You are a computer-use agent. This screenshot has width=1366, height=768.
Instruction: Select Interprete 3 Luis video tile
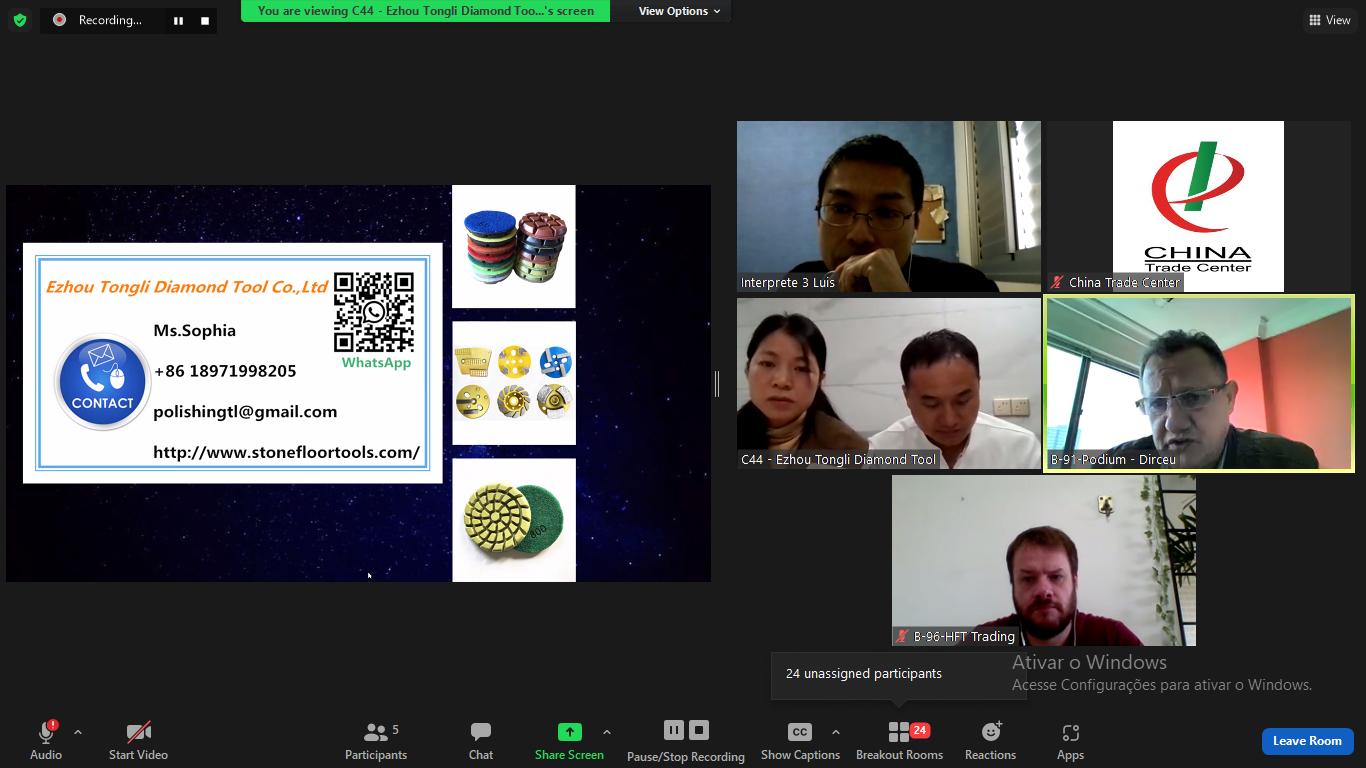(889, 206)
